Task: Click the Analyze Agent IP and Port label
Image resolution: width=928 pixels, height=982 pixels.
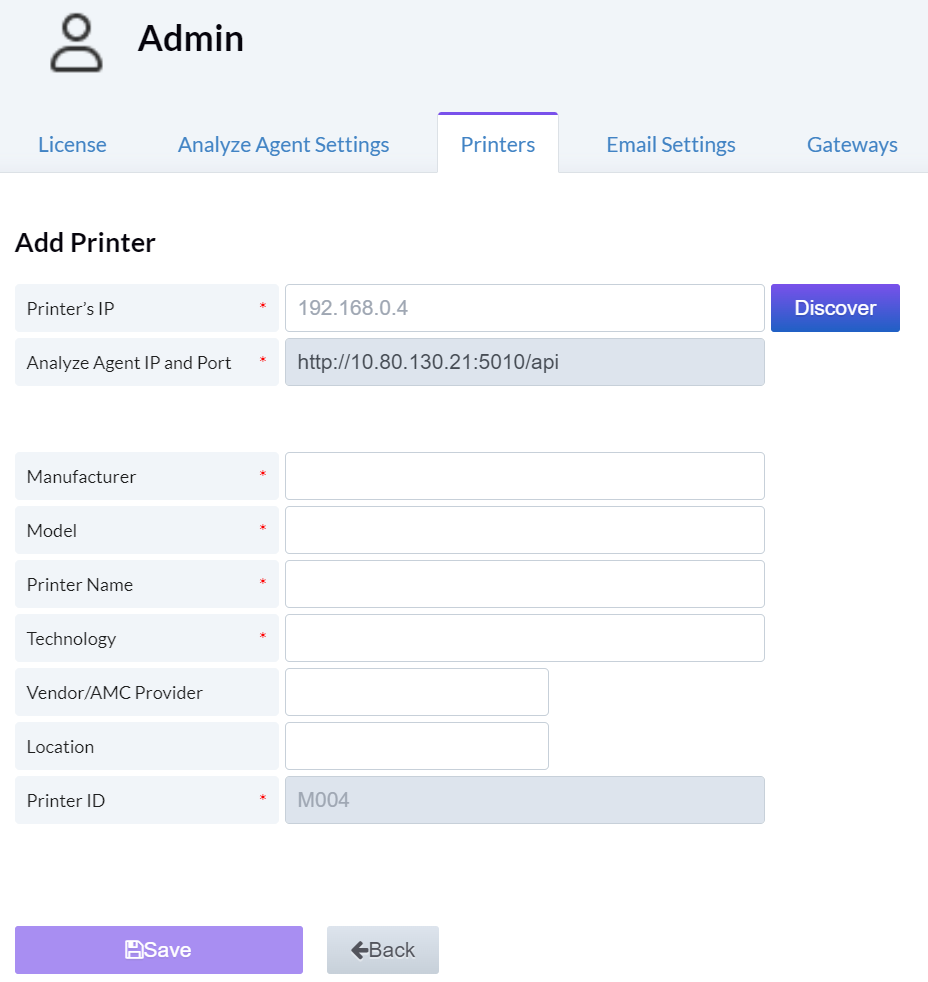Action: [x=129, y=363]
